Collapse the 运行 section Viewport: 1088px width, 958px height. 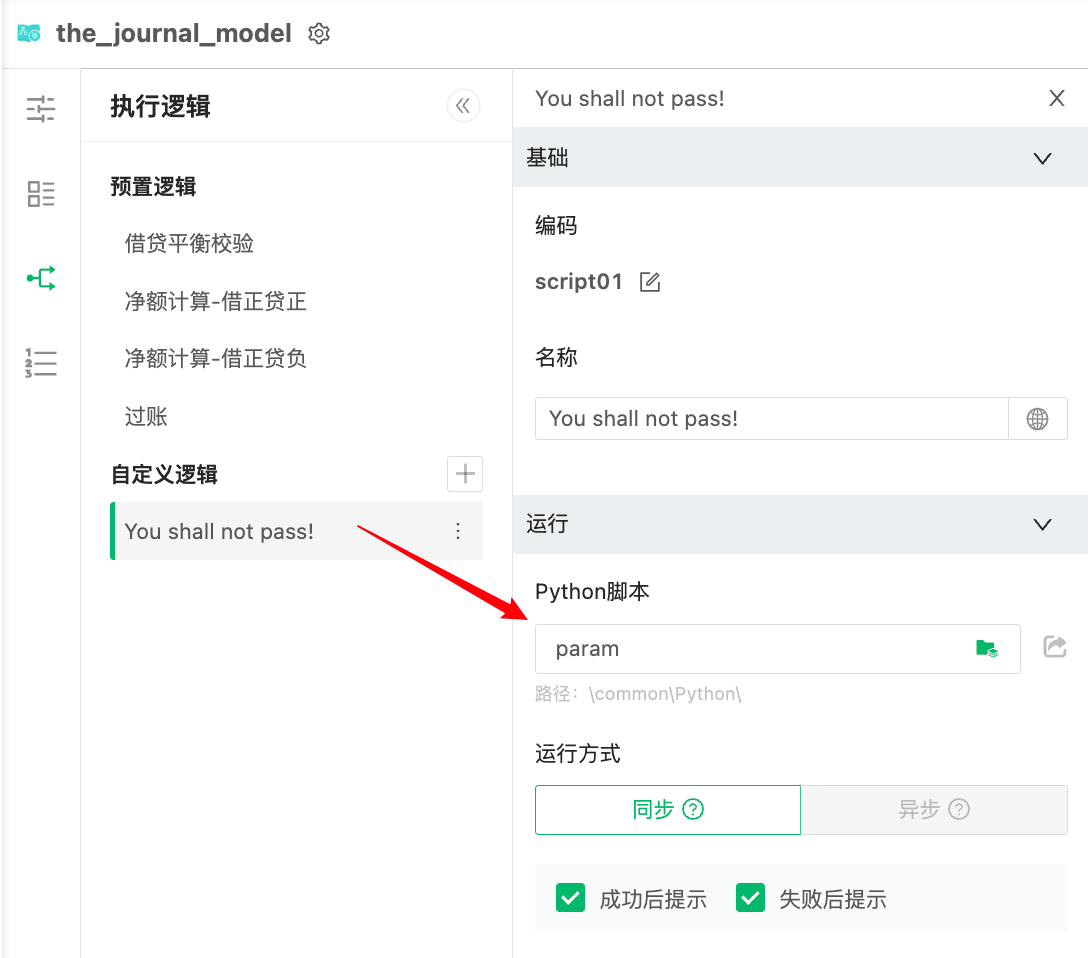[x=1042, y=524]
